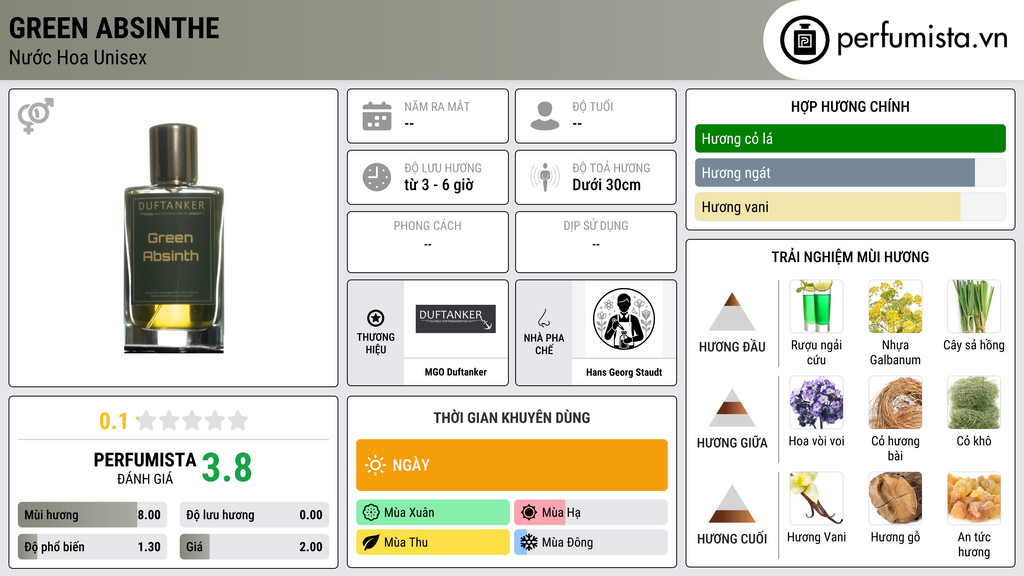Click the Hương giữa pyramid icon

[732, 408]
